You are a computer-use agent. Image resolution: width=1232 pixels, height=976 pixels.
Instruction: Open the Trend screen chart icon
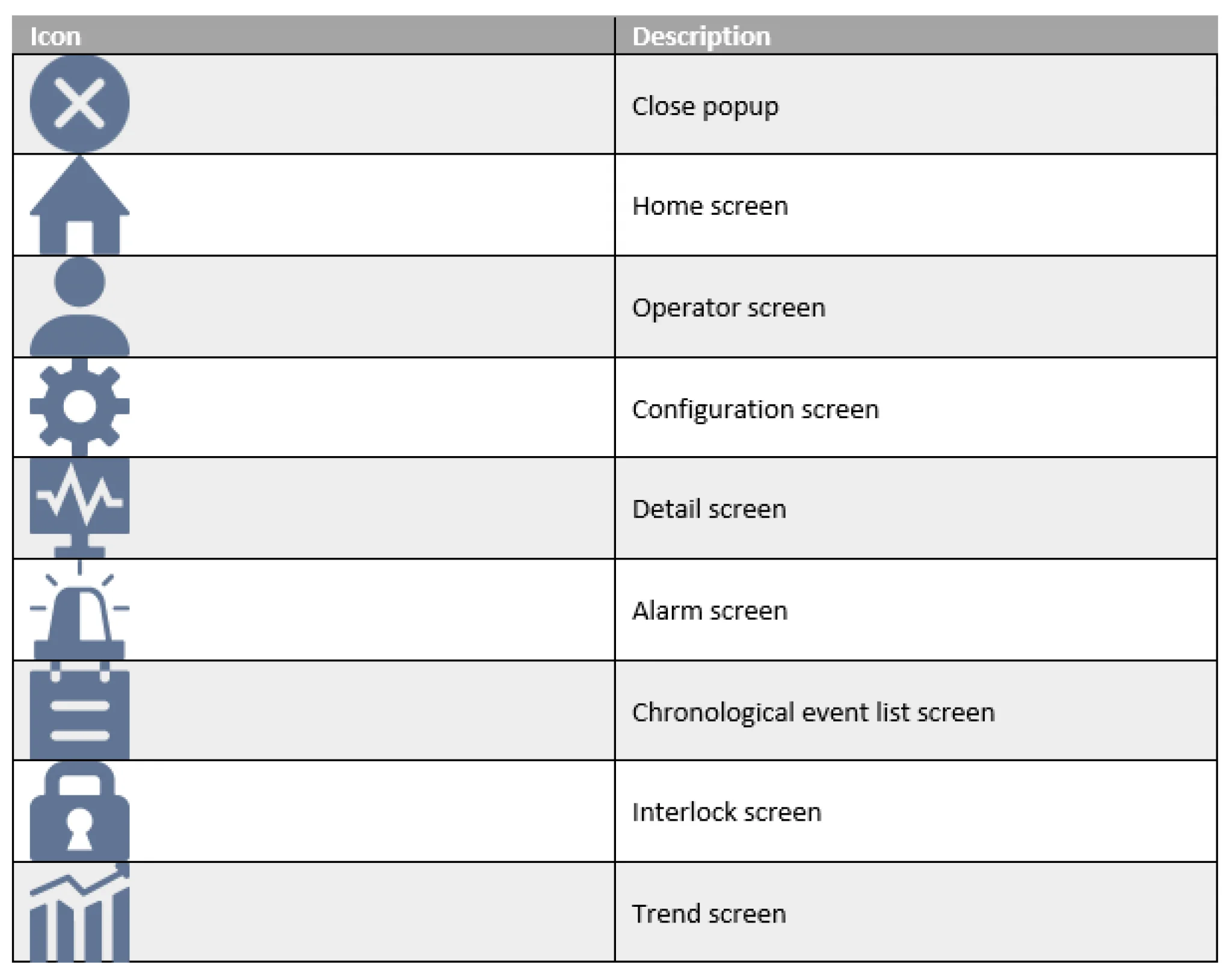pyautogui.click(x=79, y=912)
